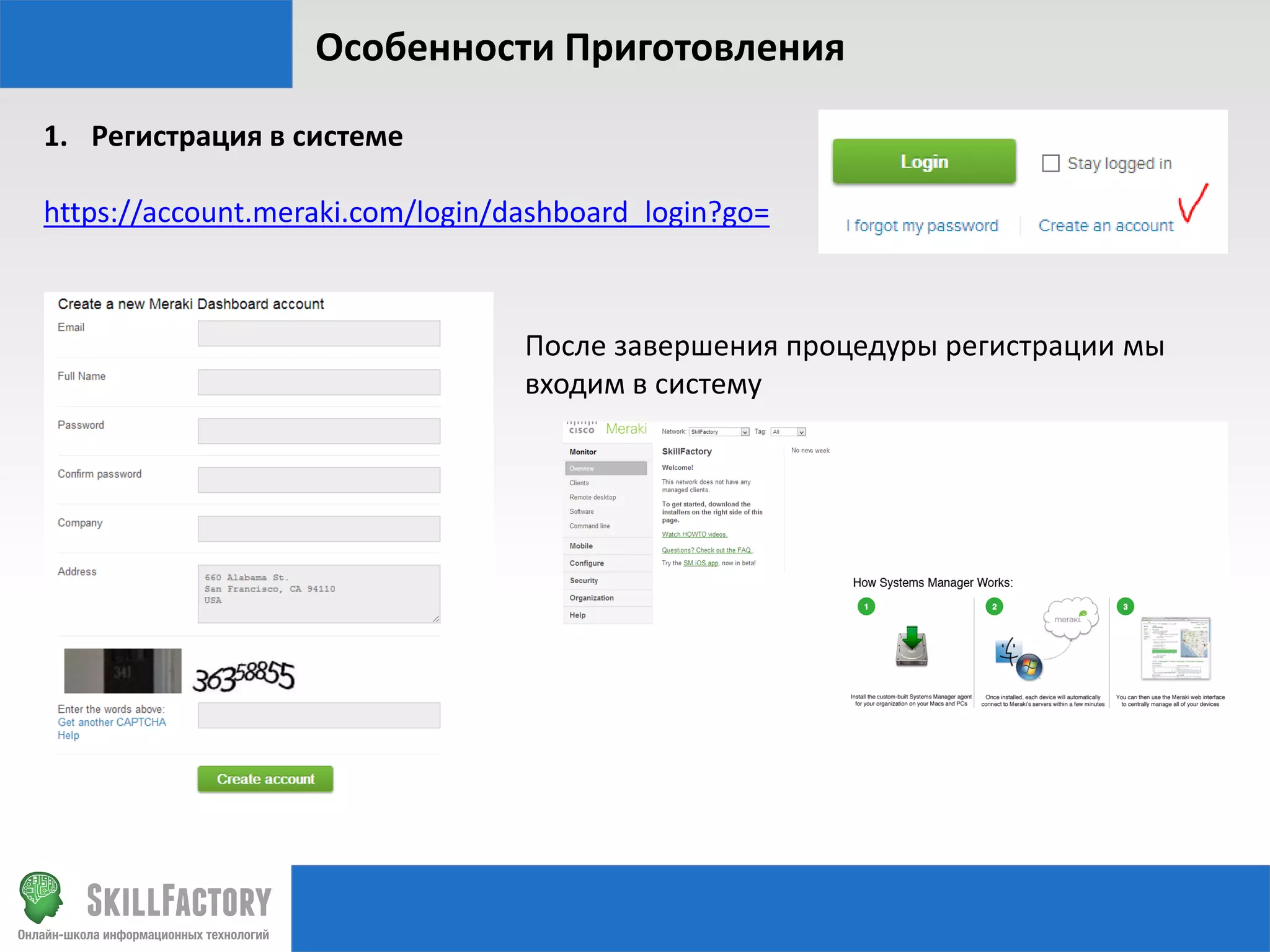The image size is (1270, 952).
Task: Open the Tag All dropdown
Action: [788, 432]
